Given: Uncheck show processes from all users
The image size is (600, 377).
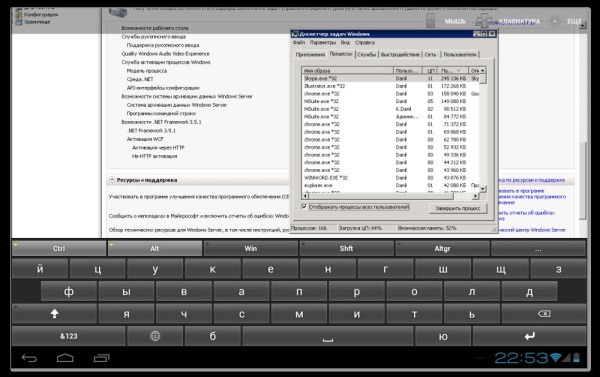Looking at the screenshot, I should [x=304, y=207].
